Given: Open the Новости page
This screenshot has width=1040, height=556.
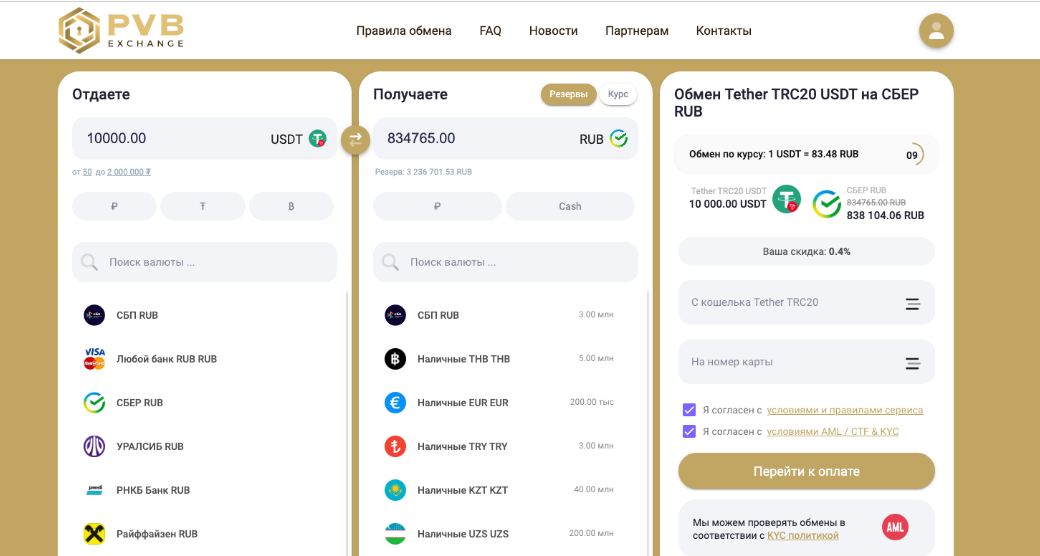Looking at the screenshot, I should click(x=553, y=31).
